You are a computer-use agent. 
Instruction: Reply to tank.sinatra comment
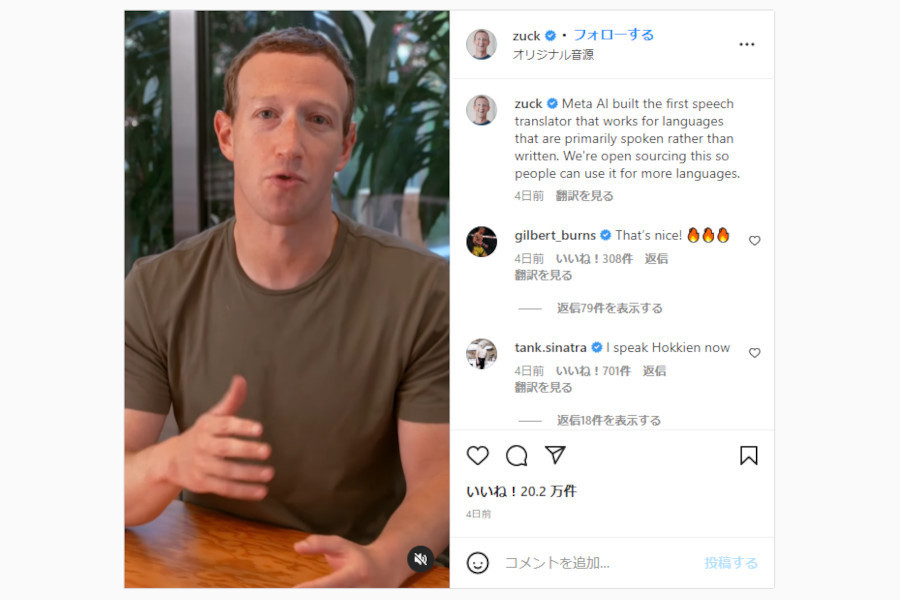tap(654, 370)
